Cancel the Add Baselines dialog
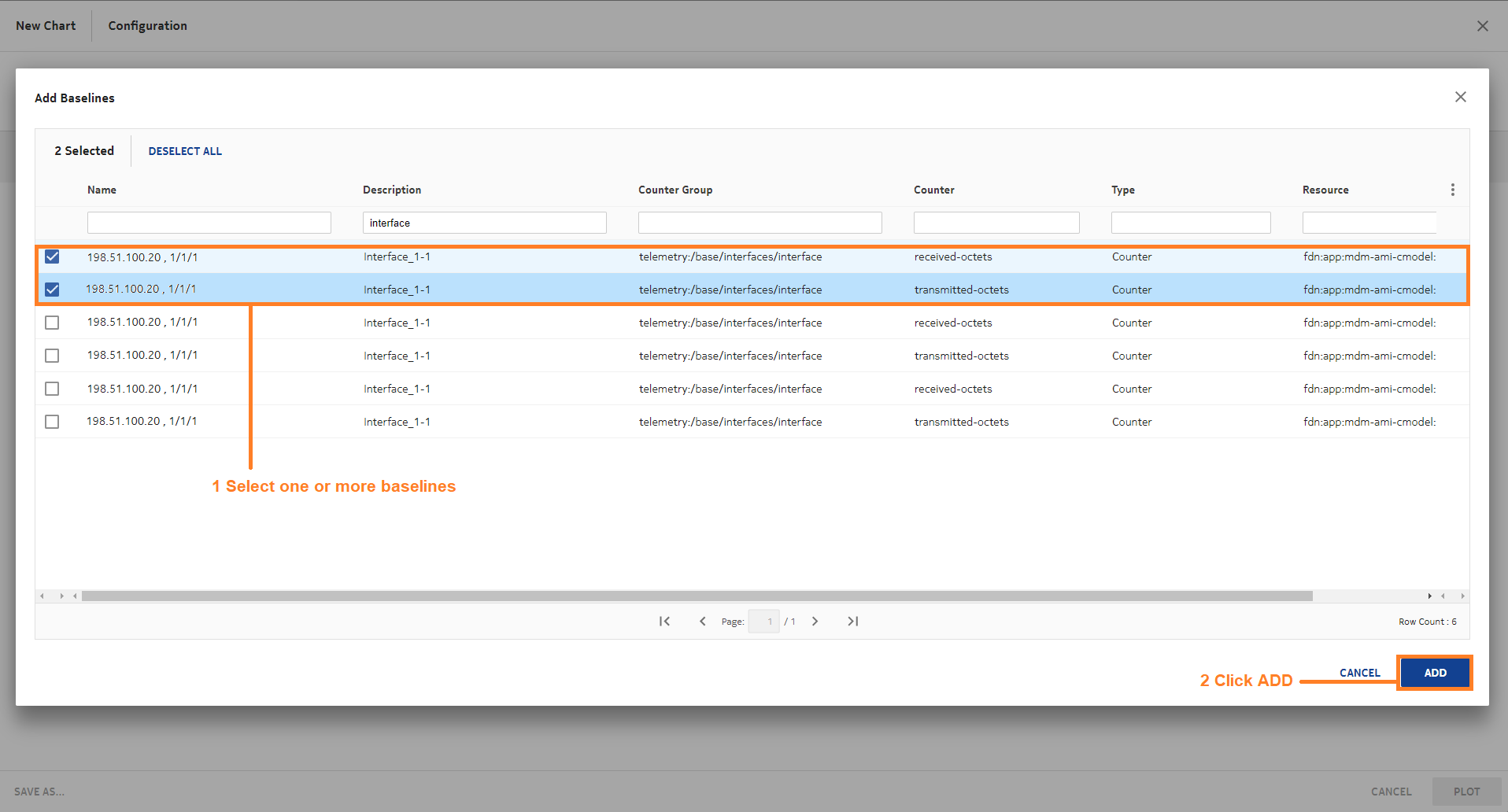 coord(1359,673)
